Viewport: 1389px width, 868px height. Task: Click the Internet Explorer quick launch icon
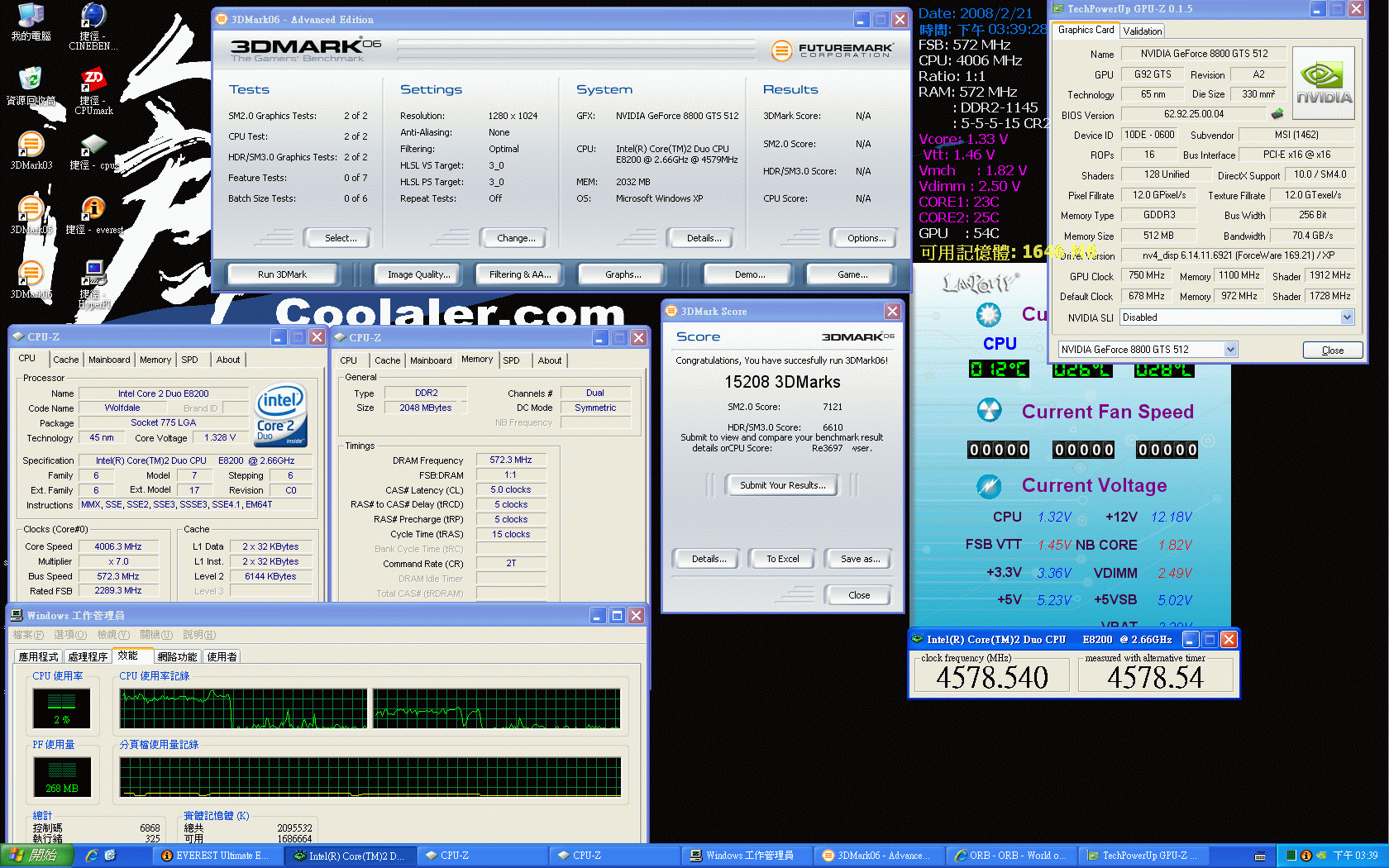[x=92, y=856]
